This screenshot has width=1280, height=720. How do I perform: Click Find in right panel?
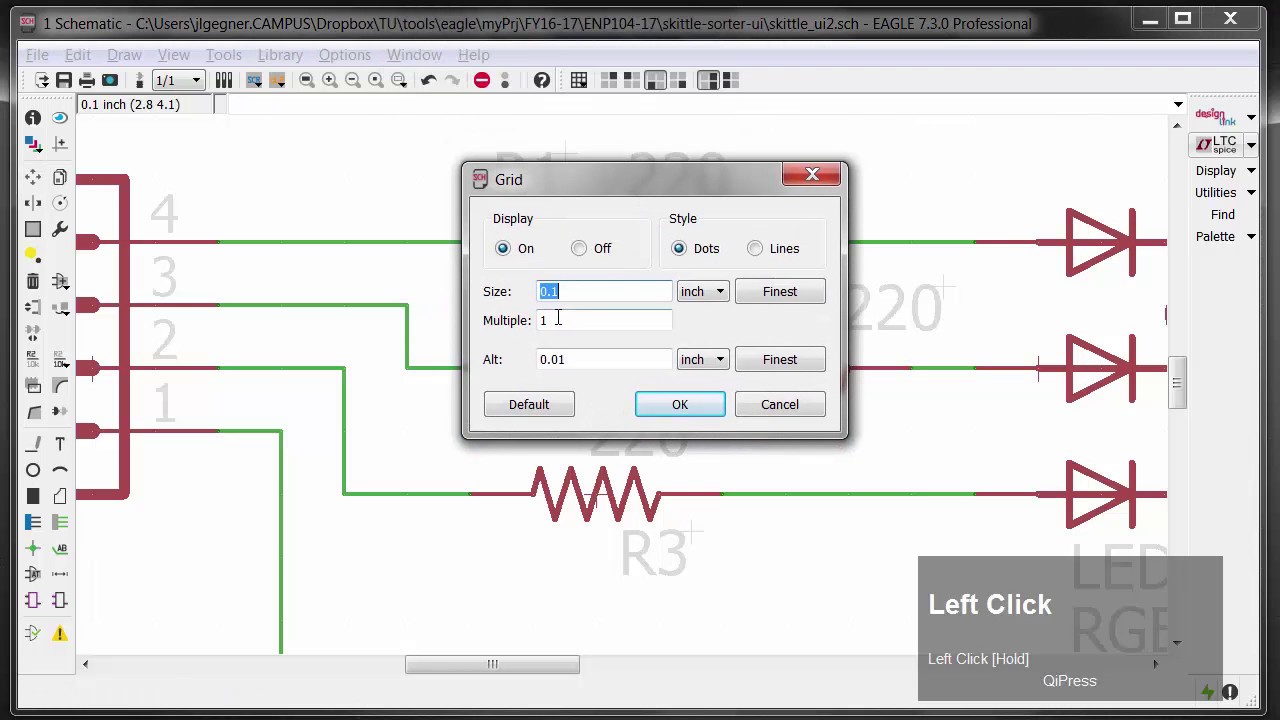tap(1222, 215)
